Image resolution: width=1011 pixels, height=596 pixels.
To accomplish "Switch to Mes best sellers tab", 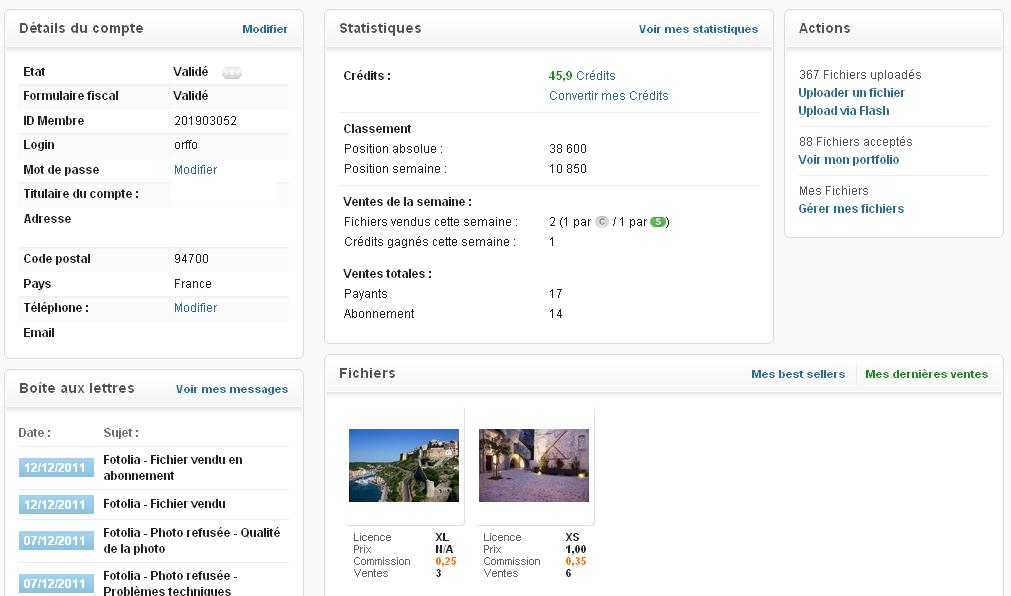I will click(x=798, y=374).
